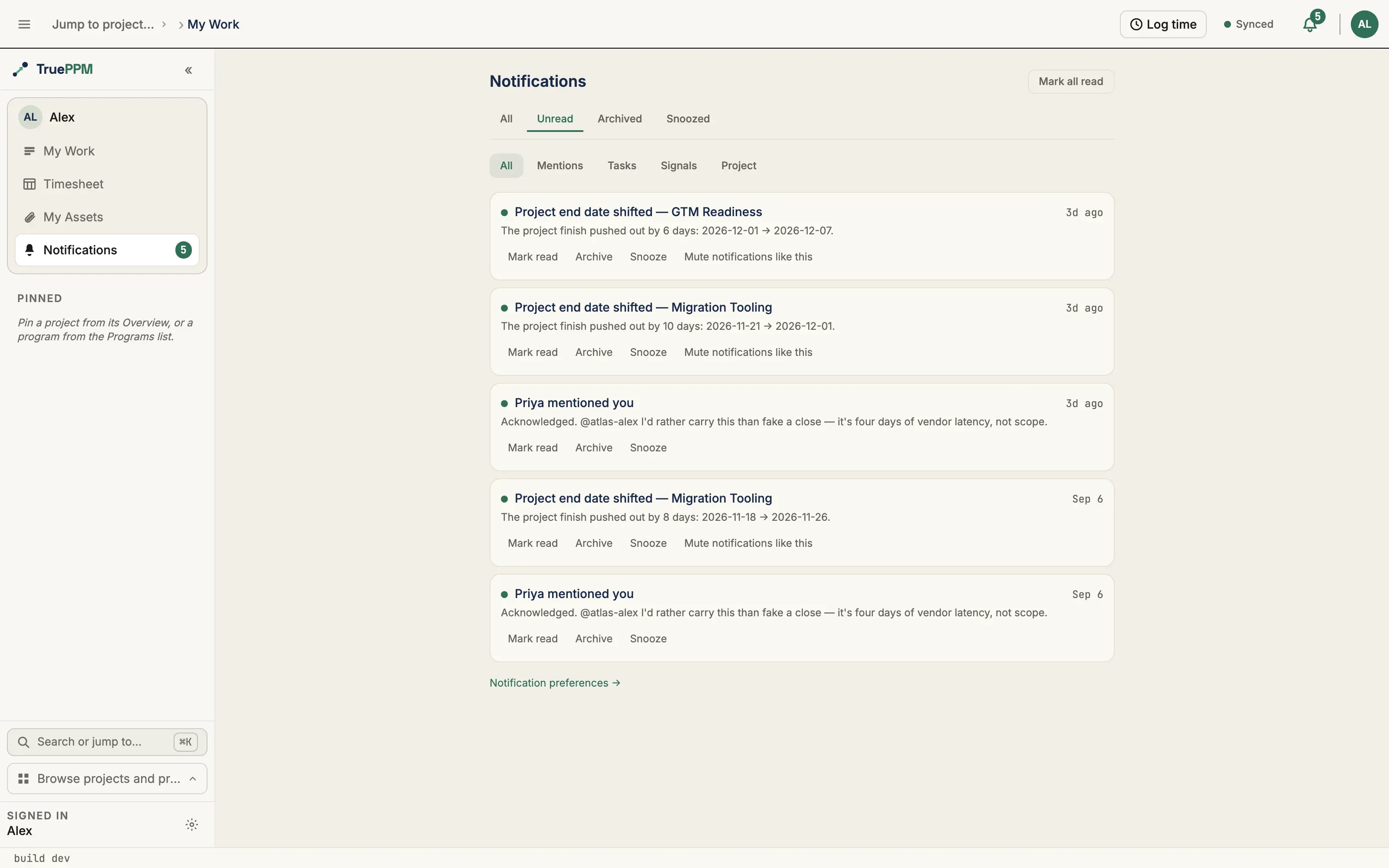Screen dimensions: 1389x868
Task: Open Project end date shifted — GTM Readiness title
Action: [638, 212]
